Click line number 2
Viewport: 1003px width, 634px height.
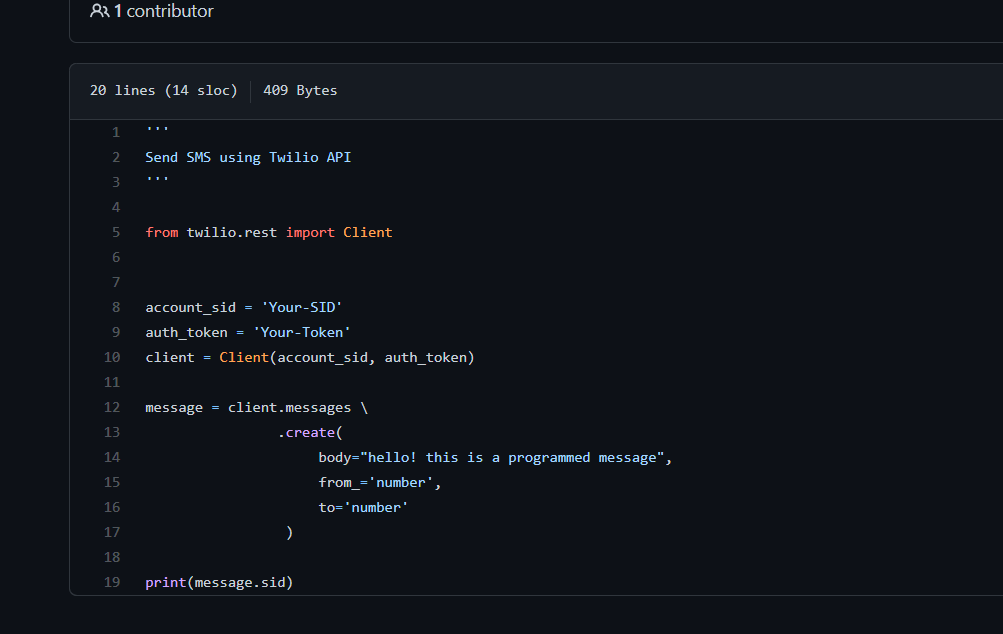[116, 157]
